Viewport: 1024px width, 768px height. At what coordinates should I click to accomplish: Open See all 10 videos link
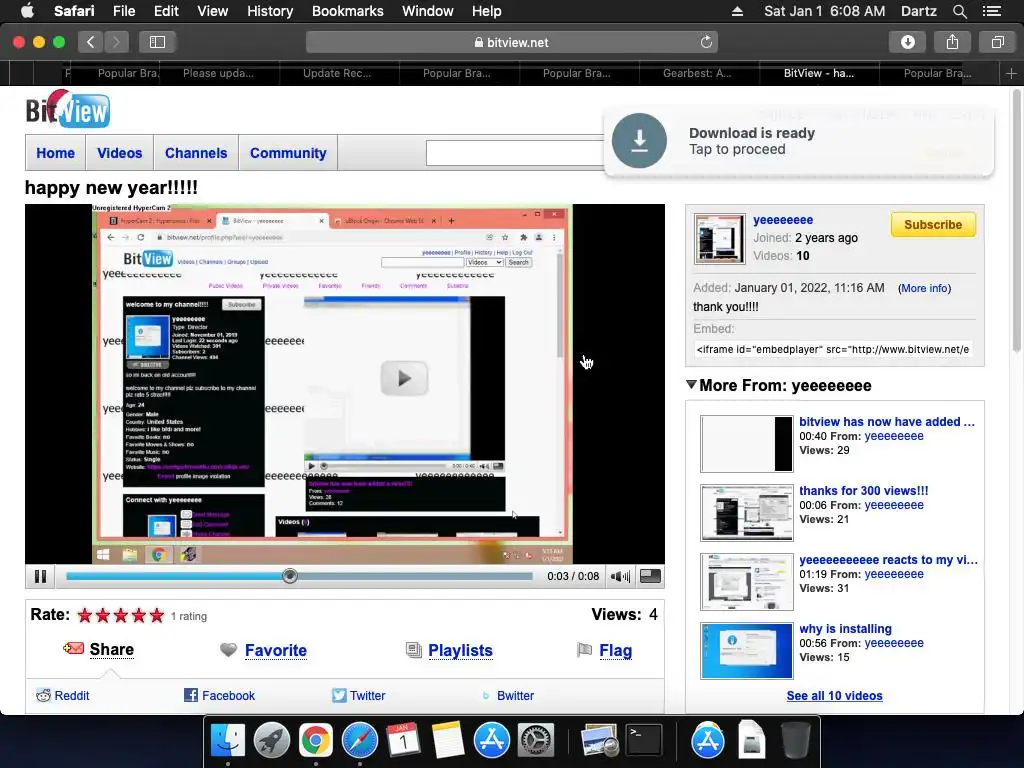pos(834,696)
